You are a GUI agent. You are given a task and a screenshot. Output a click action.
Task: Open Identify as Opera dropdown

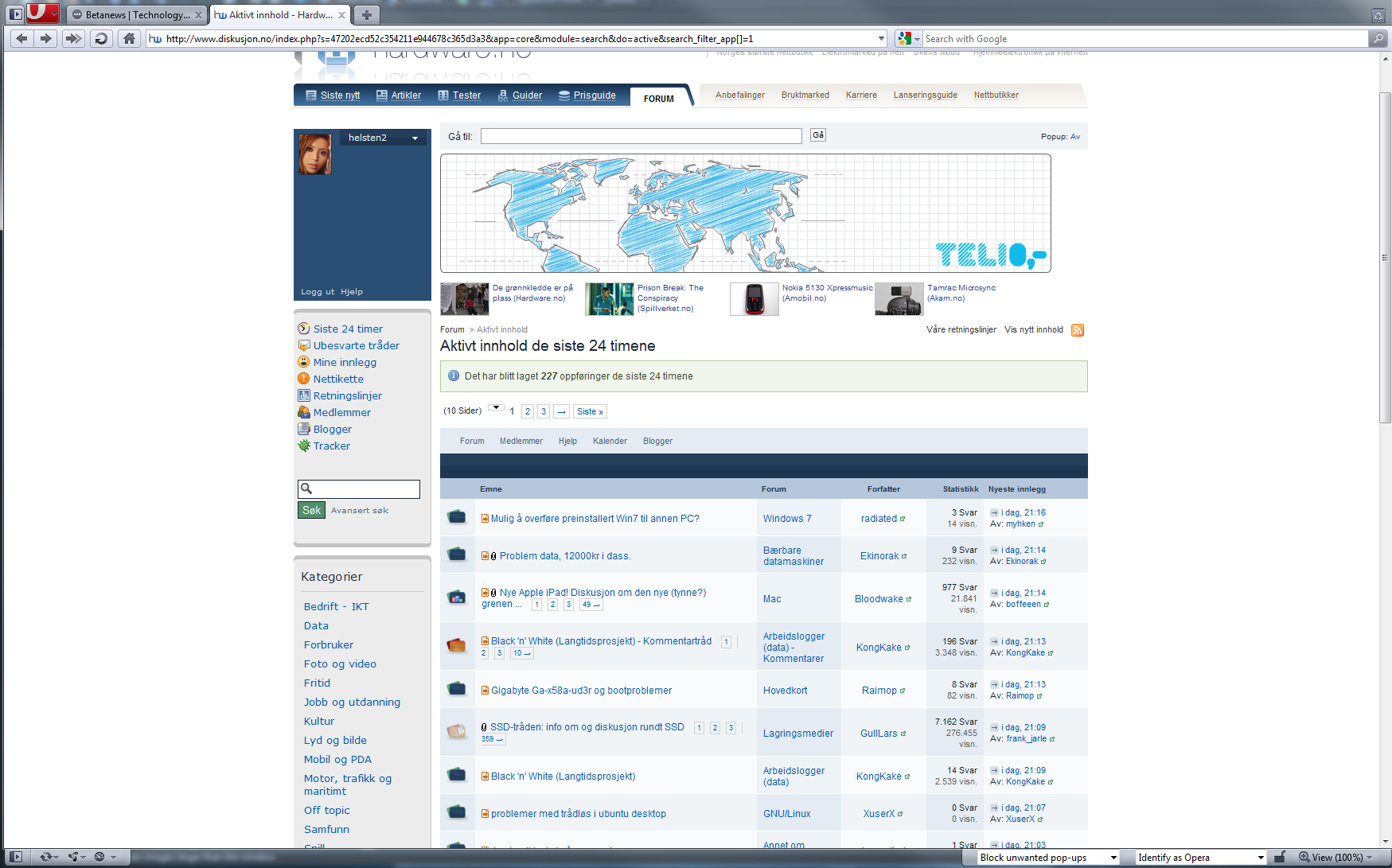(1200, 857)
